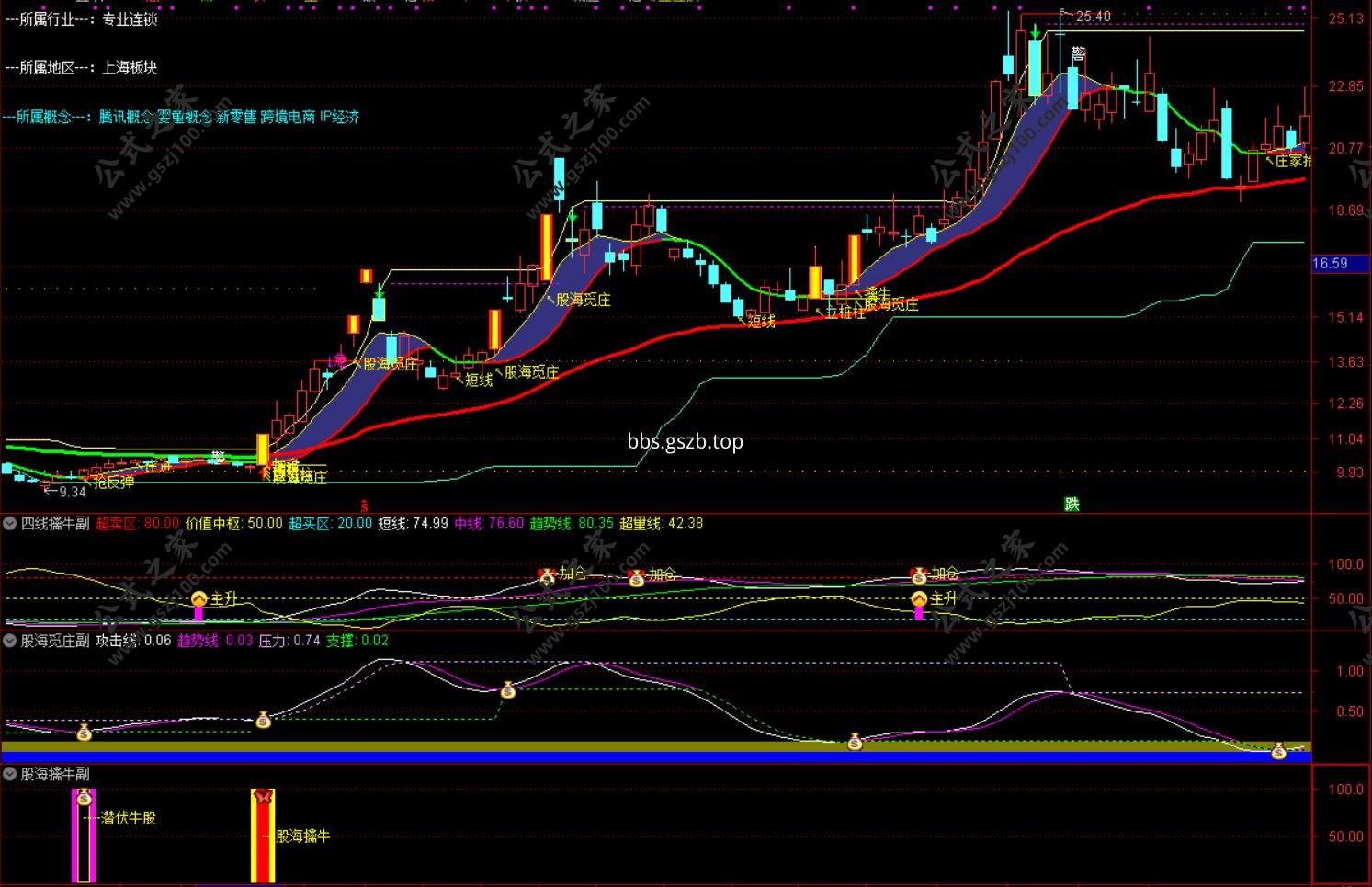The image size is (1372, 887).
Task: Click the 股海擒牛 signal label in bottom panel
Action: [x=302, y=836]
